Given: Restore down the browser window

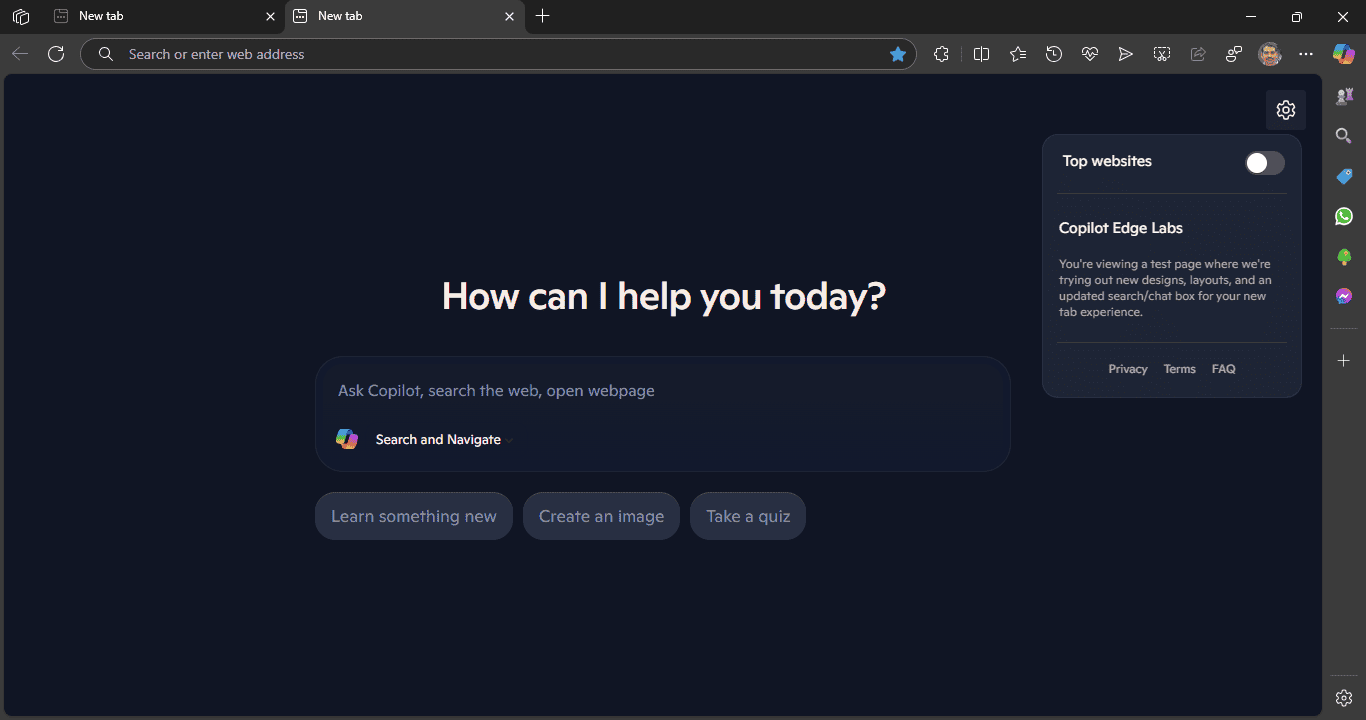Looking at the screenshot, I should pyautogui.click(x=1297, y=16).
